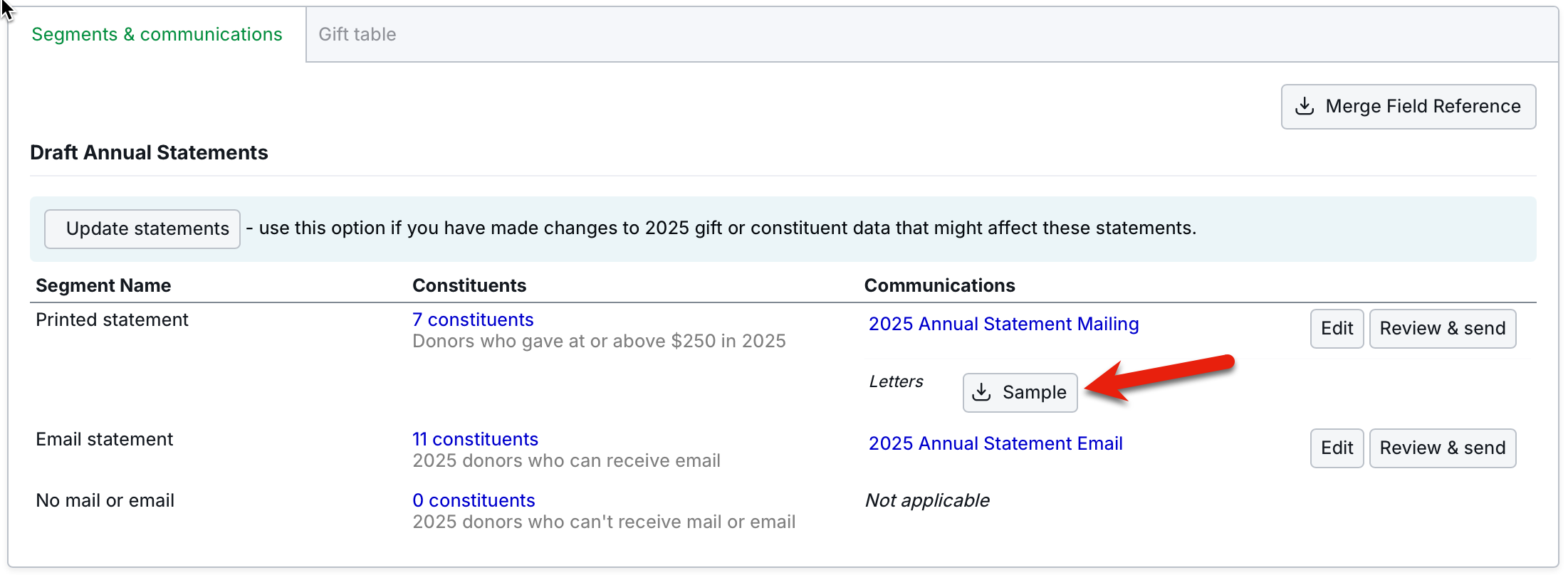Click the Communications column header
The image size is (1568, 575).
coord(939,285)
